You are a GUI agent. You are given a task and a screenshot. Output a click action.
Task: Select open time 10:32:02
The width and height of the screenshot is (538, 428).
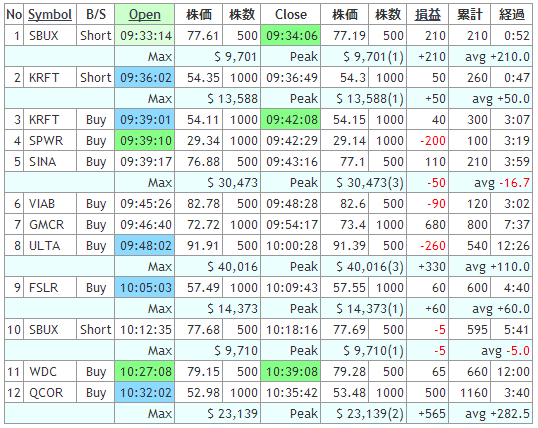pos(144,393)
